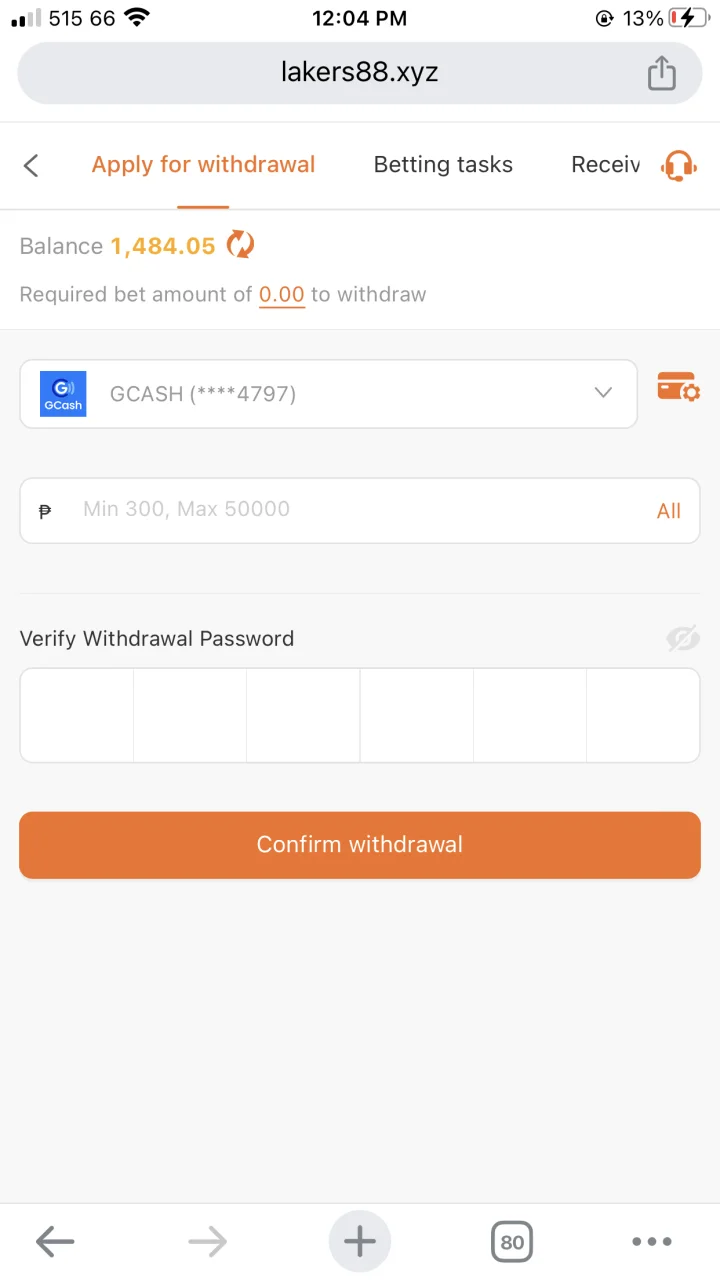Tap All to withdraw full balance

tap(668, 511)
